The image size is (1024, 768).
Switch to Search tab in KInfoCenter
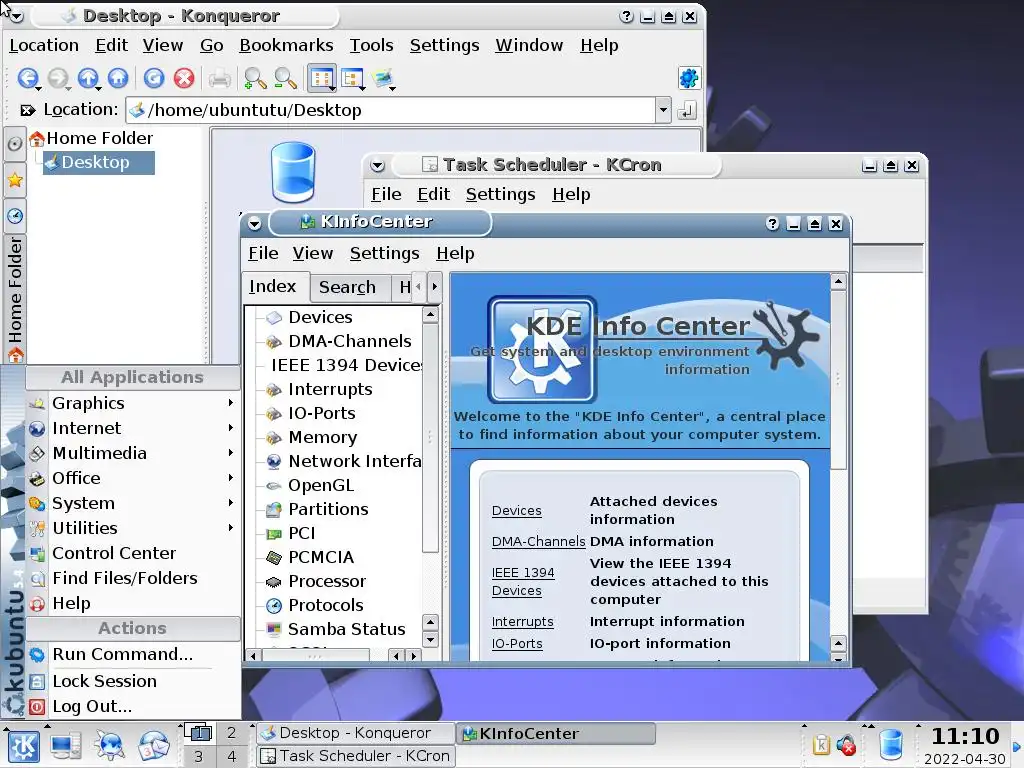347,287
